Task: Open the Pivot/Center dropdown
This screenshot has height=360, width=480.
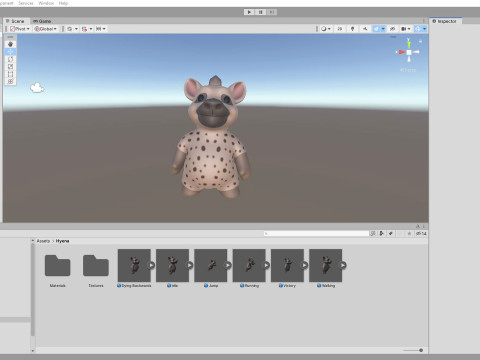Action: click(20, 29)
